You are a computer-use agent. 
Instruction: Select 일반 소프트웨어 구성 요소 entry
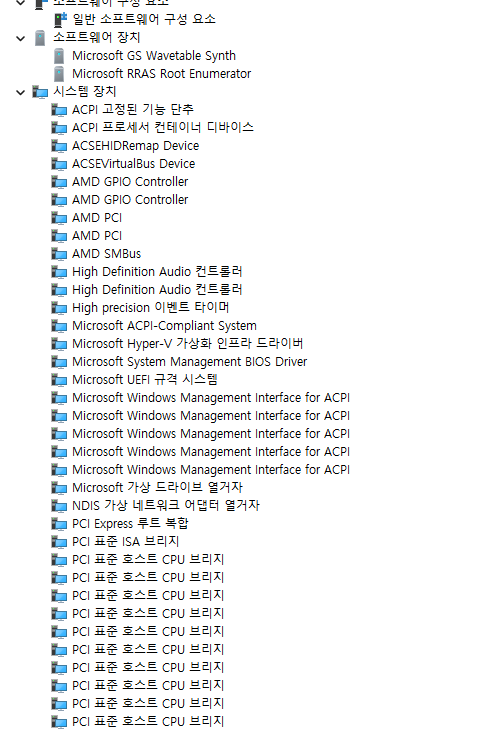coord(144,20)
